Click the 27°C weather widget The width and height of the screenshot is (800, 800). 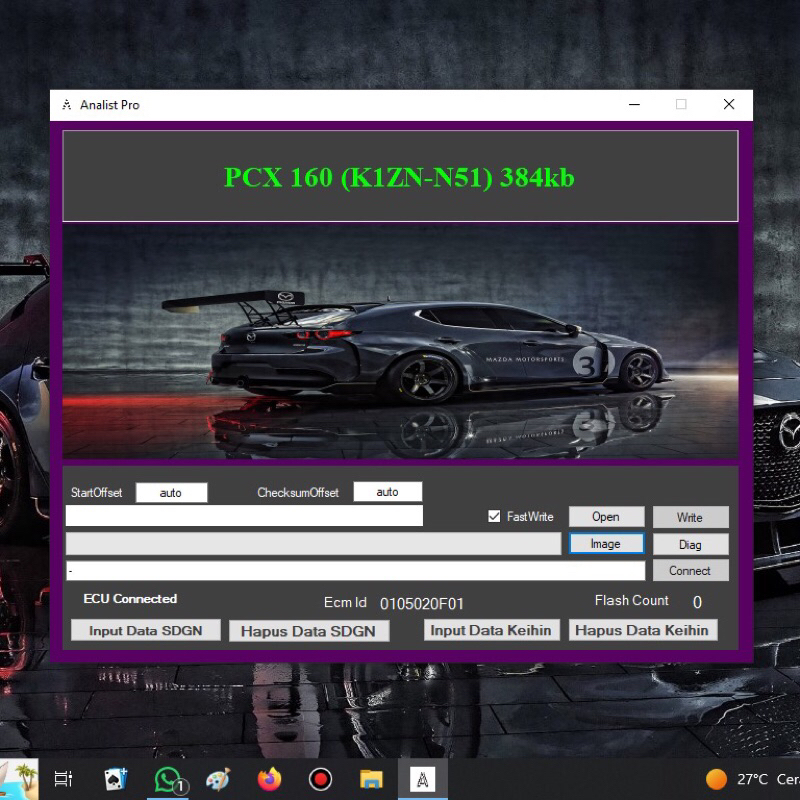pos(753,779)
